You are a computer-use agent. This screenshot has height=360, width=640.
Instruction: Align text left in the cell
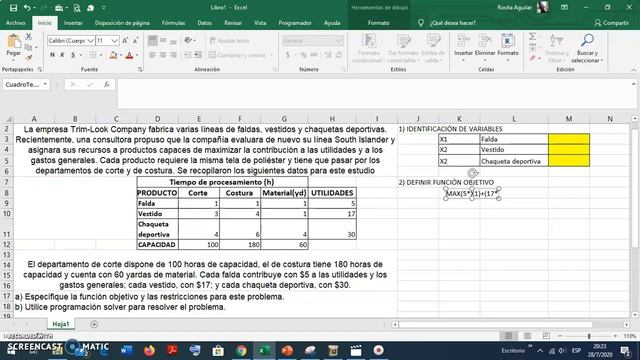click(153, 55)
